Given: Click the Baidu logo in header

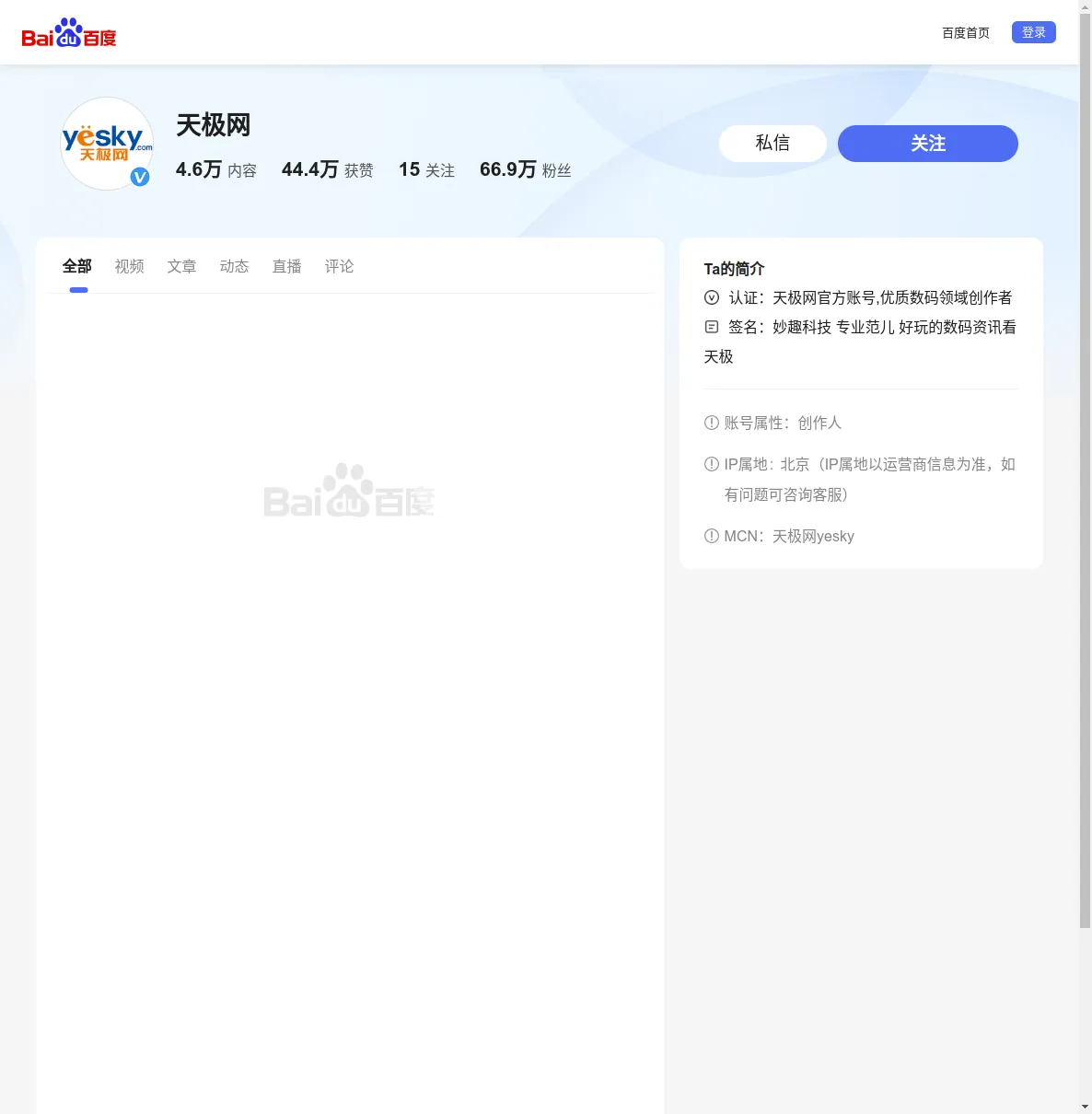Looking at the screenshot, I should coord(69,33).
